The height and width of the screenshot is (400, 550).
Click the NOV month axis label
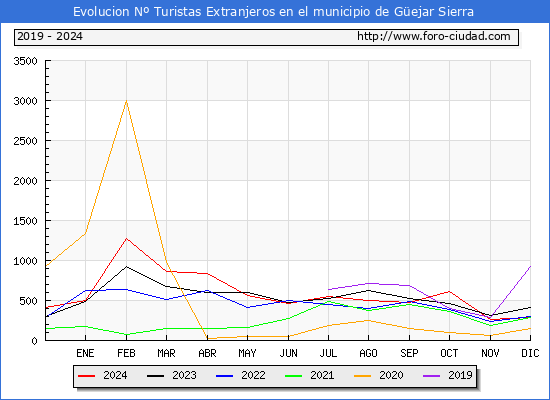pyautogui.click(x=490, y=353)
